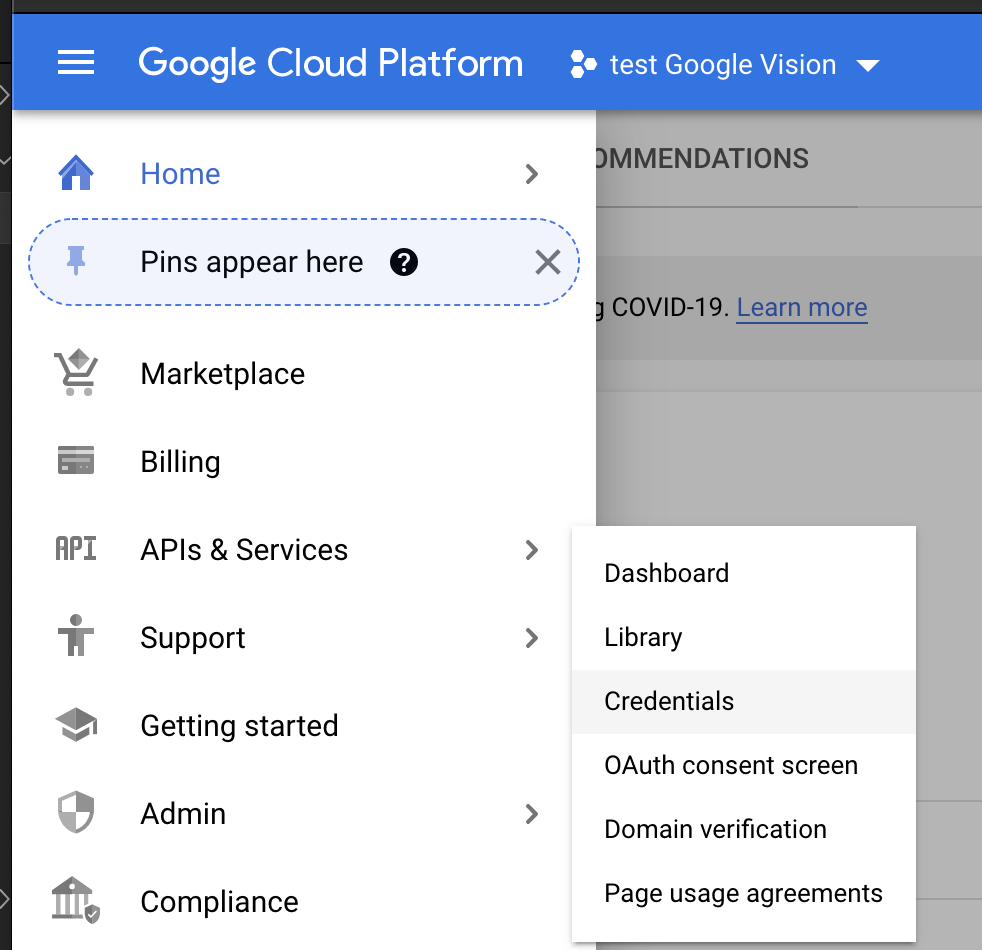Choose Dashboard from the APIs submenu
The height and width of the screenshot is (950, 982).
coord(743,573)
